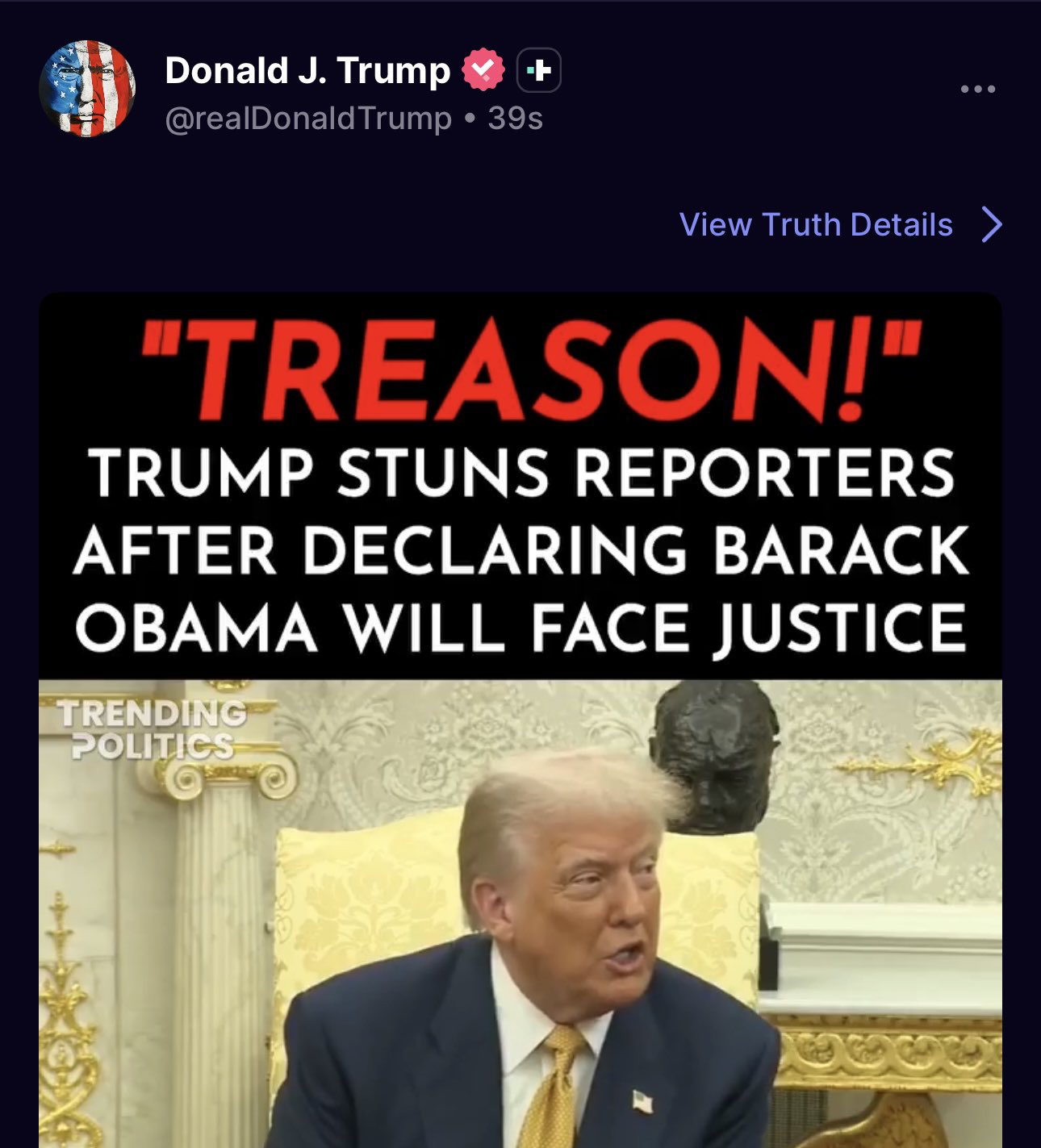
Task: Click the Truth+ plus badge icon
Action: point(538,71)
